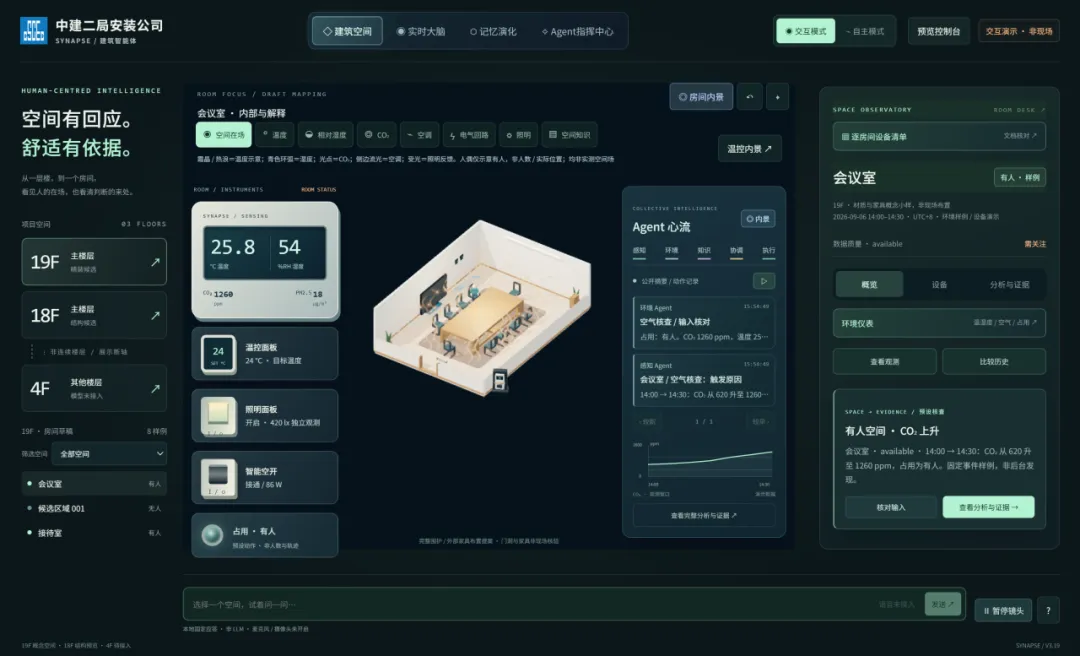This screenshot has height=656, width=1080.
Task: Click the 中建二局 logo icon
Action: pyautogui.click(x=34, y=30)
